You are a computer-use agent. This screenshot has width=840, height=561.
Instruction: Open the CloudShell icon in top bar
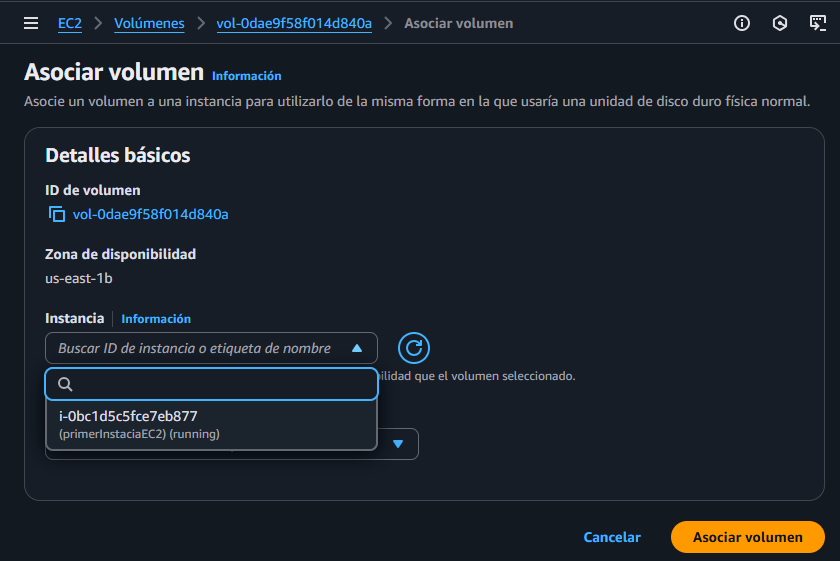818,23
